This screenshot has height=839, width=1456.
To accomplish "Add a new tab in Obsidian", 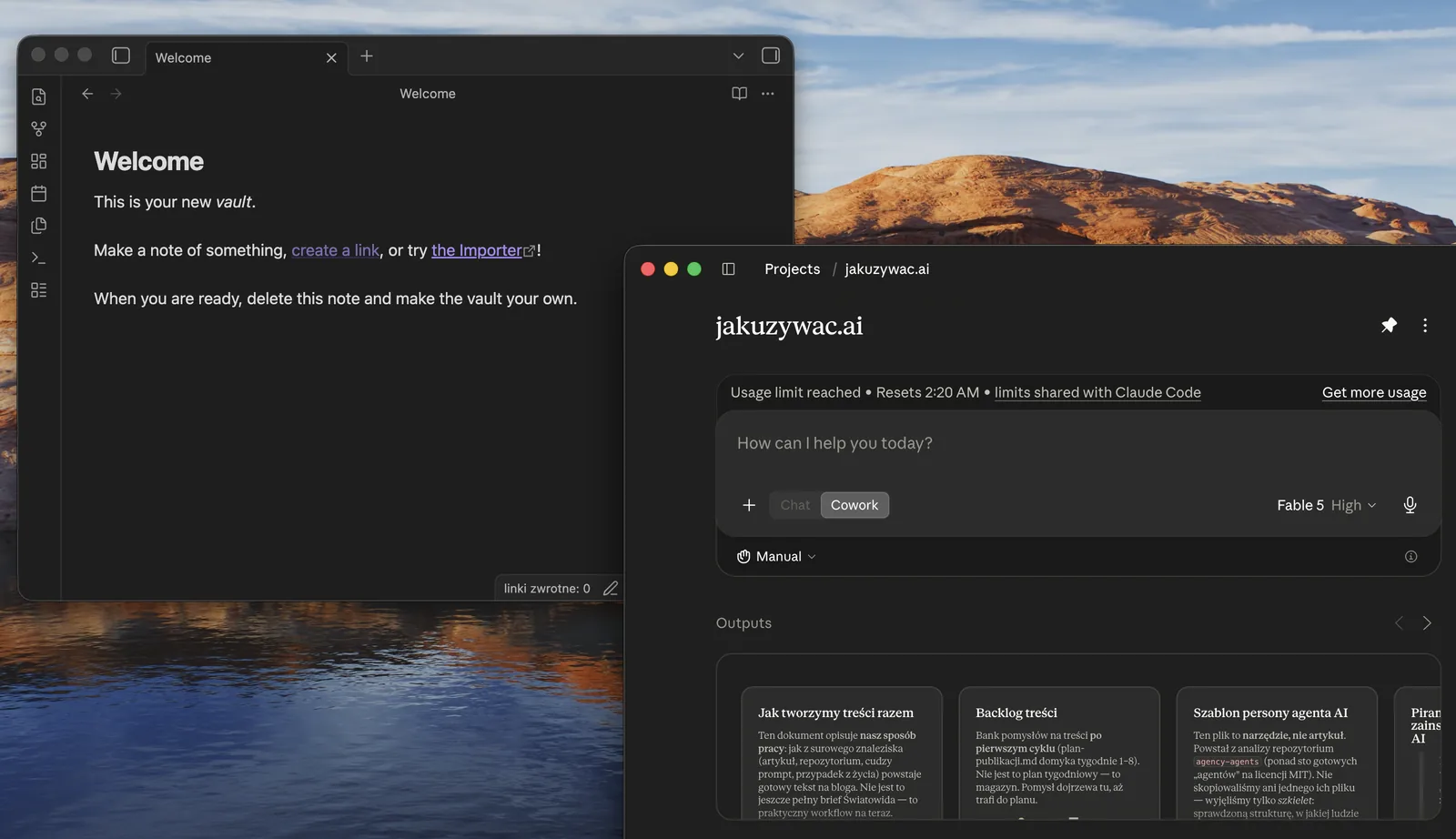I will point(367,56).
